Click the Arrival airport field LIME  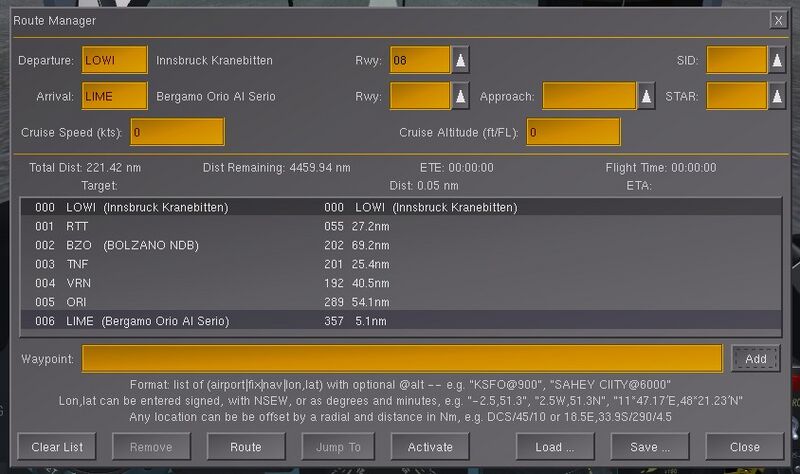[x=115, y=96]
